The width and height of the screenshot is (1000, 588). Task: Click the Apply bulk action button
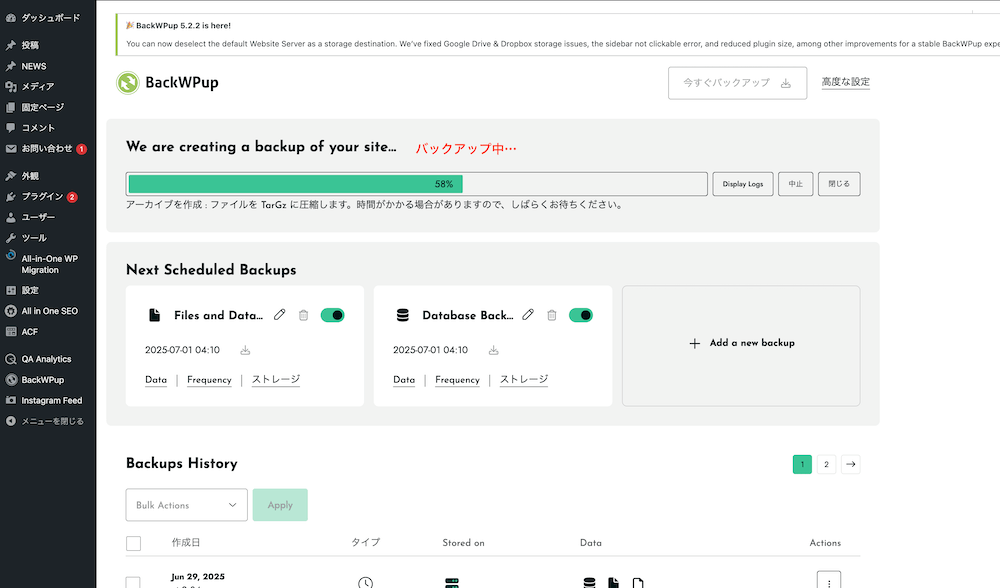click(x=280, y=505)
